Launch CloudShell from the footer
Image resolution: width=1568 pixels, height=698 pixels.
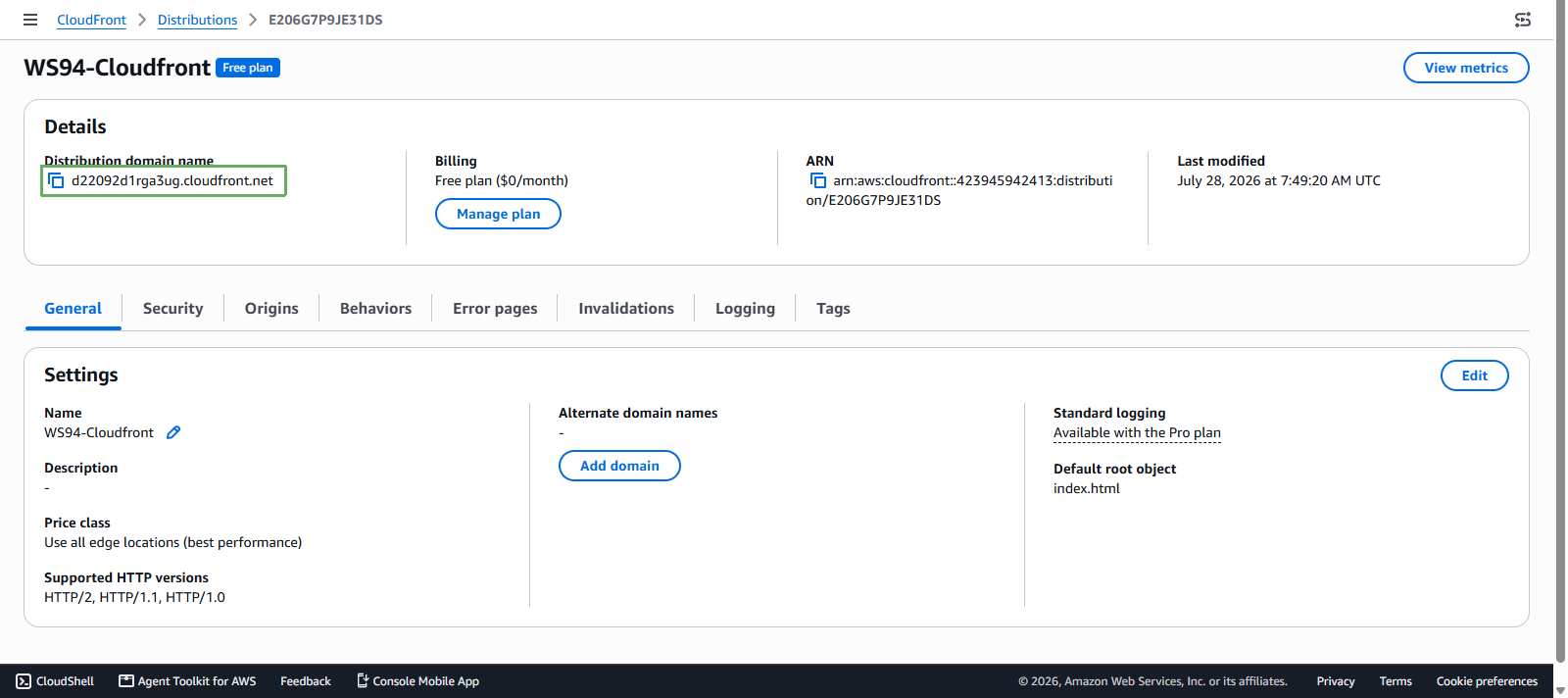(x=55, y=681)
